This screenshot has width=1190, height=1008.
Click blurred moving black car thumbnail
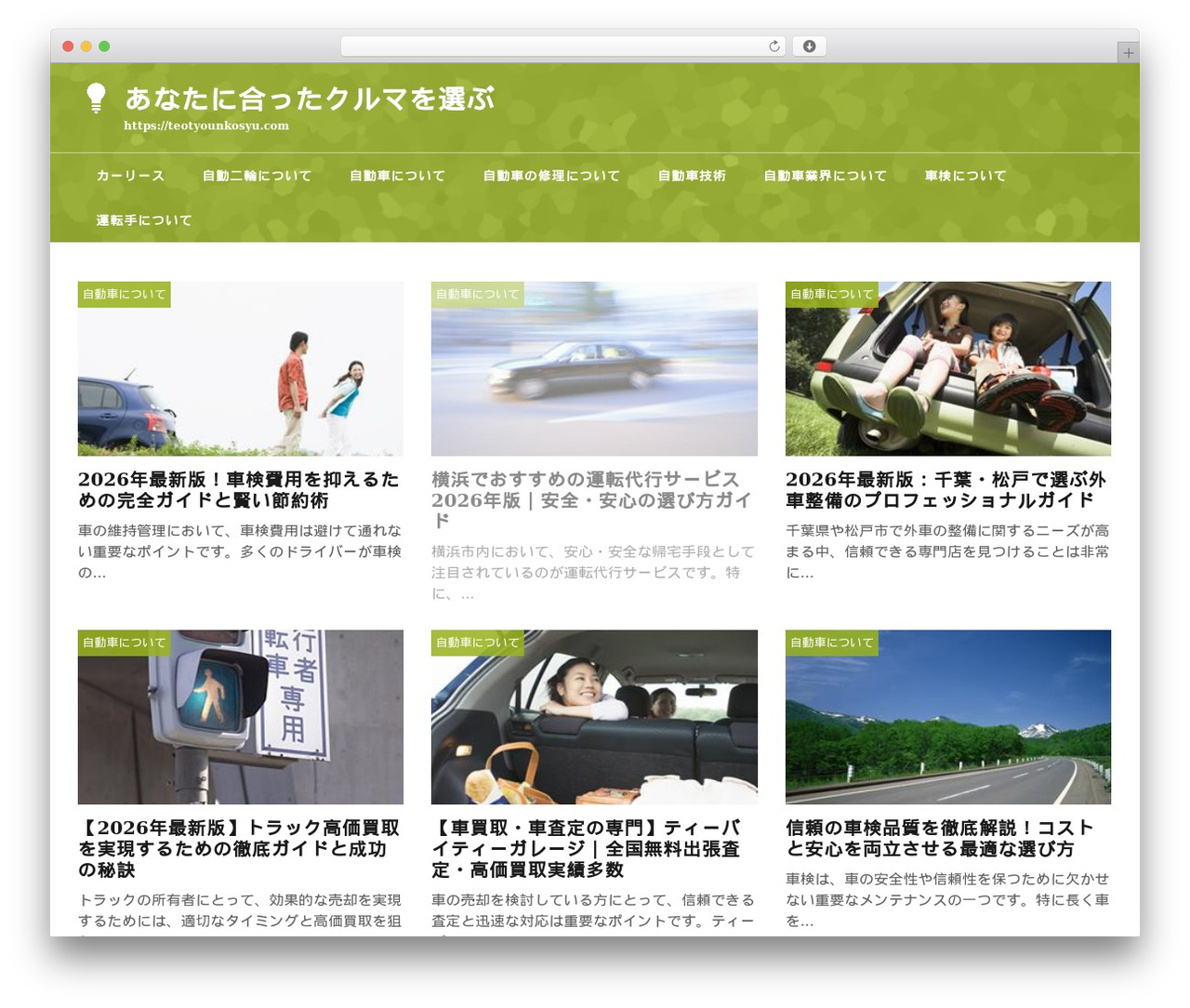coord(594,368)
